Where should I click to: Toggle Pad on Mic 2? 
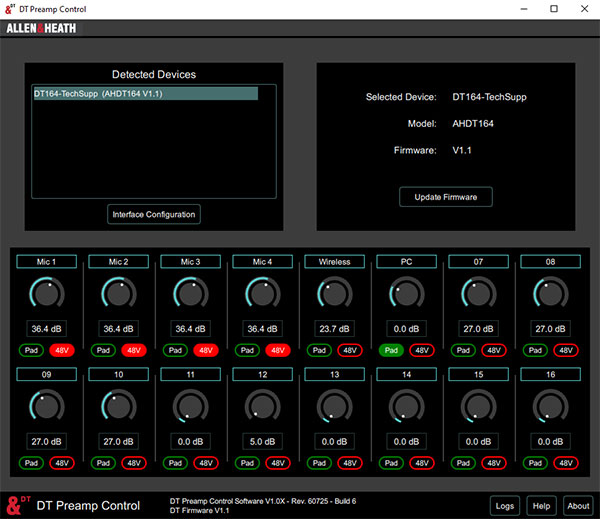103,350
